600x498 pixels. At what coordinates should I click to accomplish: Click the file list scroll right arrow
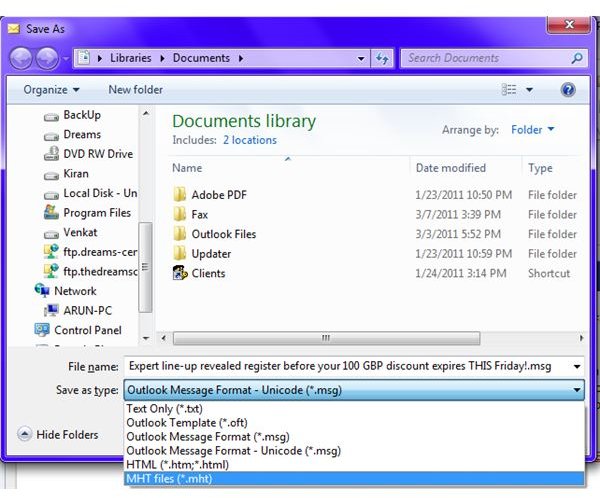click(x=581, y=338)
